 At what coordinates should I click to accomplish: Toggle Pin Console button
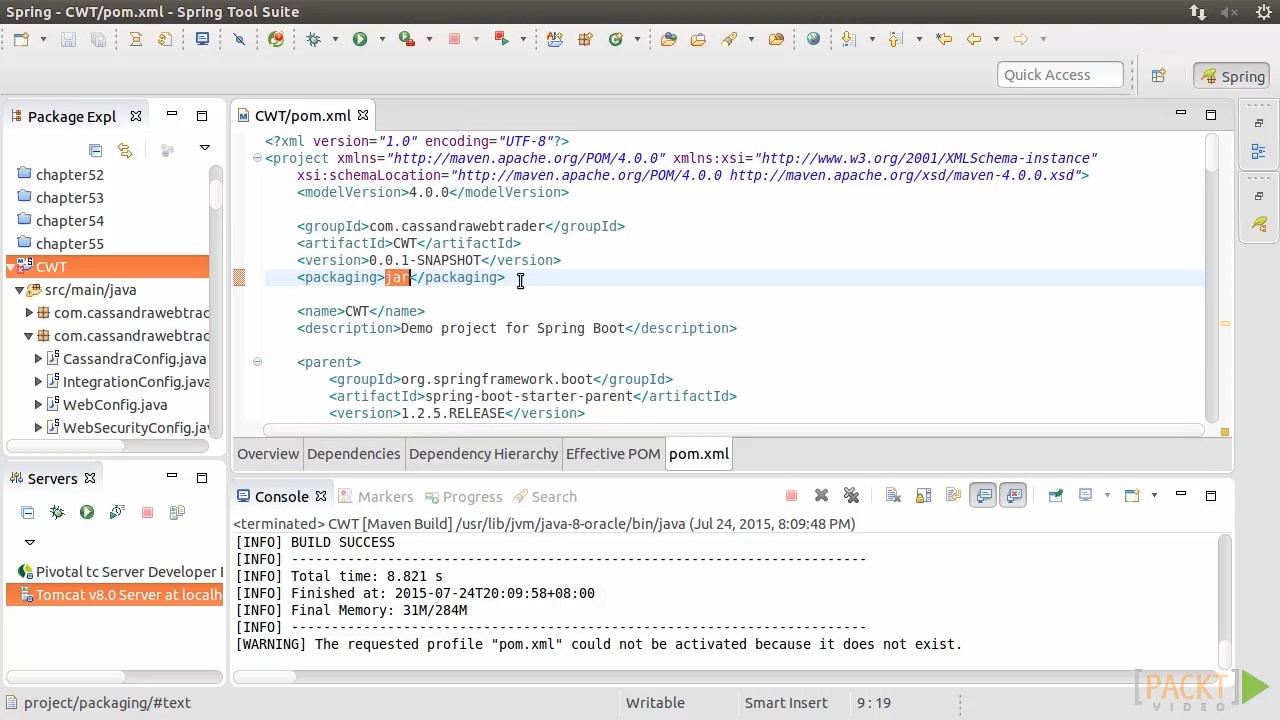pyautogui.click(x=1055, y=495)
